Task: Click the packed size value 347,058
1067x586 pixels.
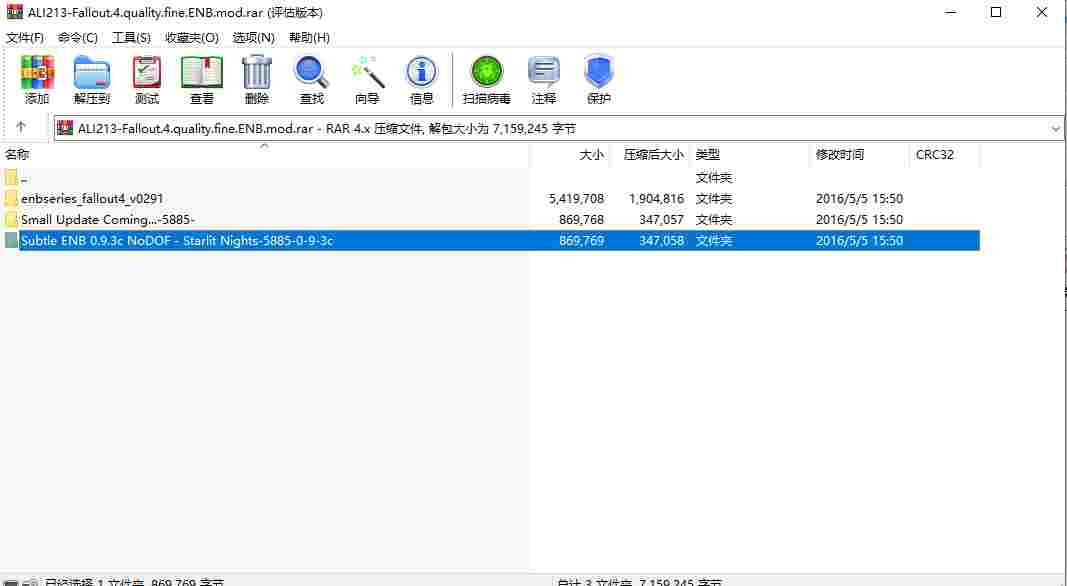Action: 661,240
